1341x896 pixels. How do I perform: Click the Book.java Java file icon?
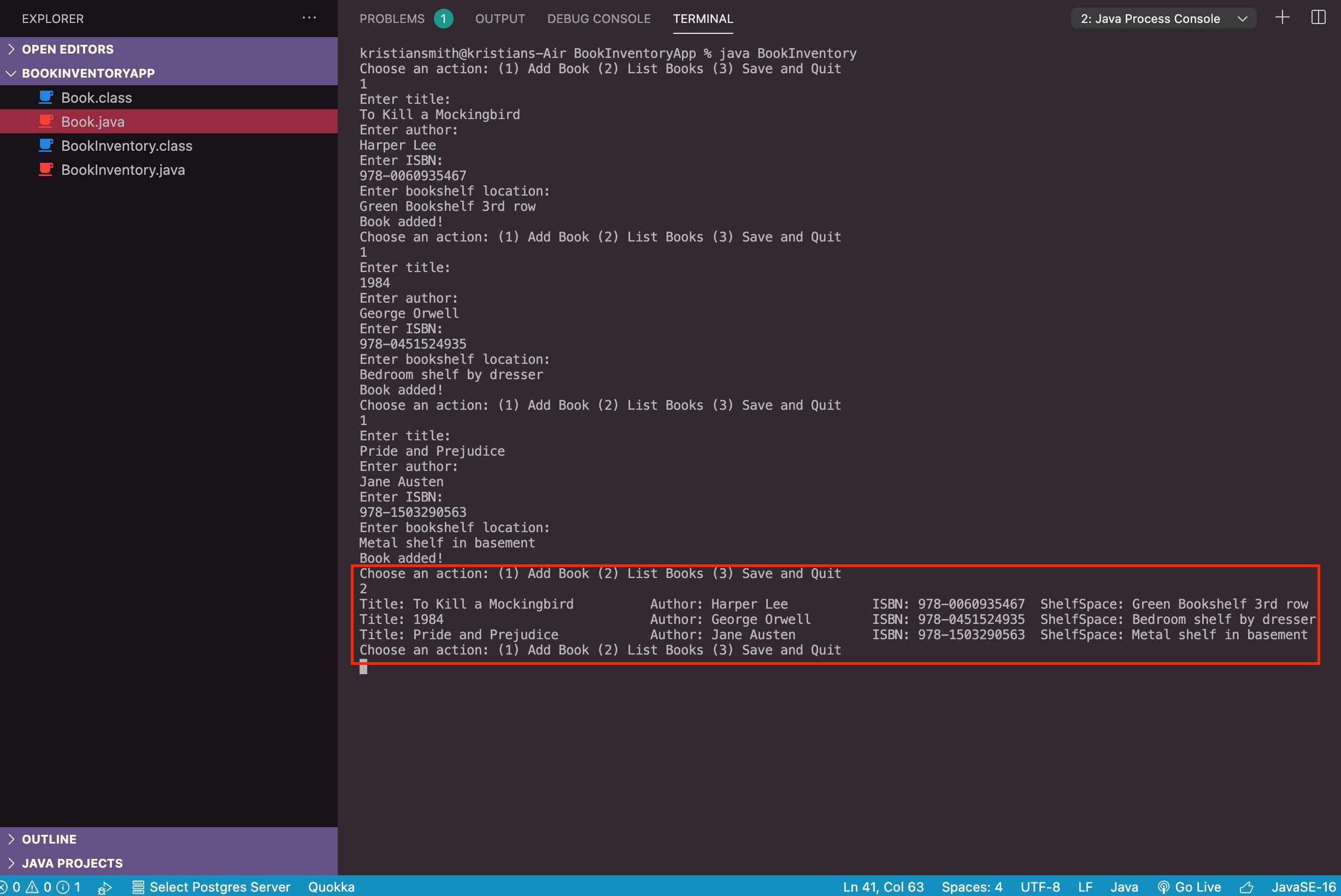46,121
